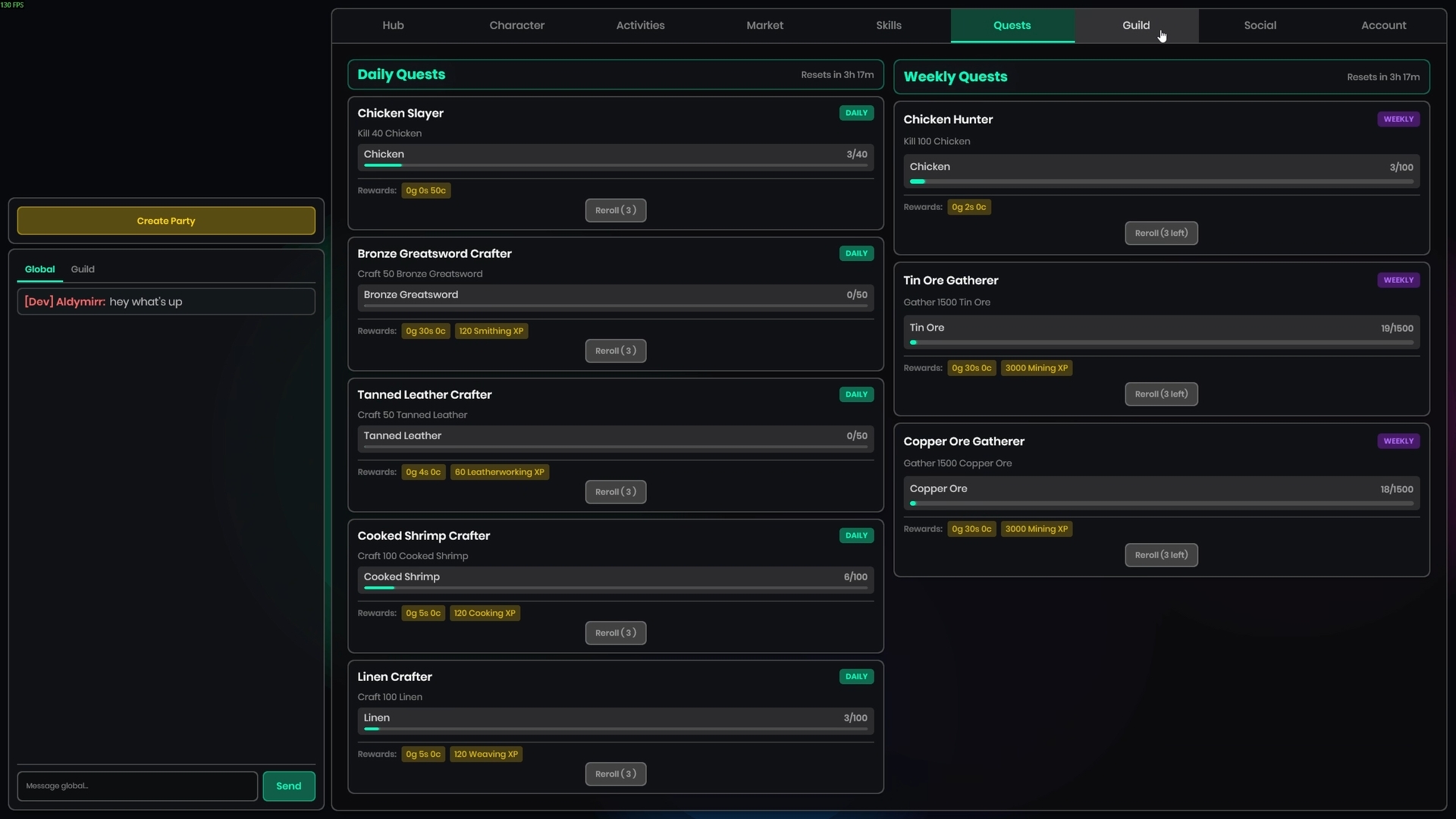Viewport: 1456px width, 819px height.
Task: Focus the Message global input field
Action: point(137,786)
